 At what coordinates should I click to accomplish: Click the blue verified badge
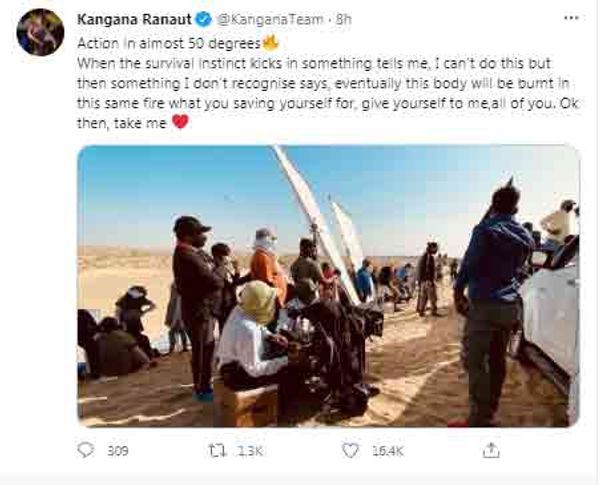click(x=204, y=19)
